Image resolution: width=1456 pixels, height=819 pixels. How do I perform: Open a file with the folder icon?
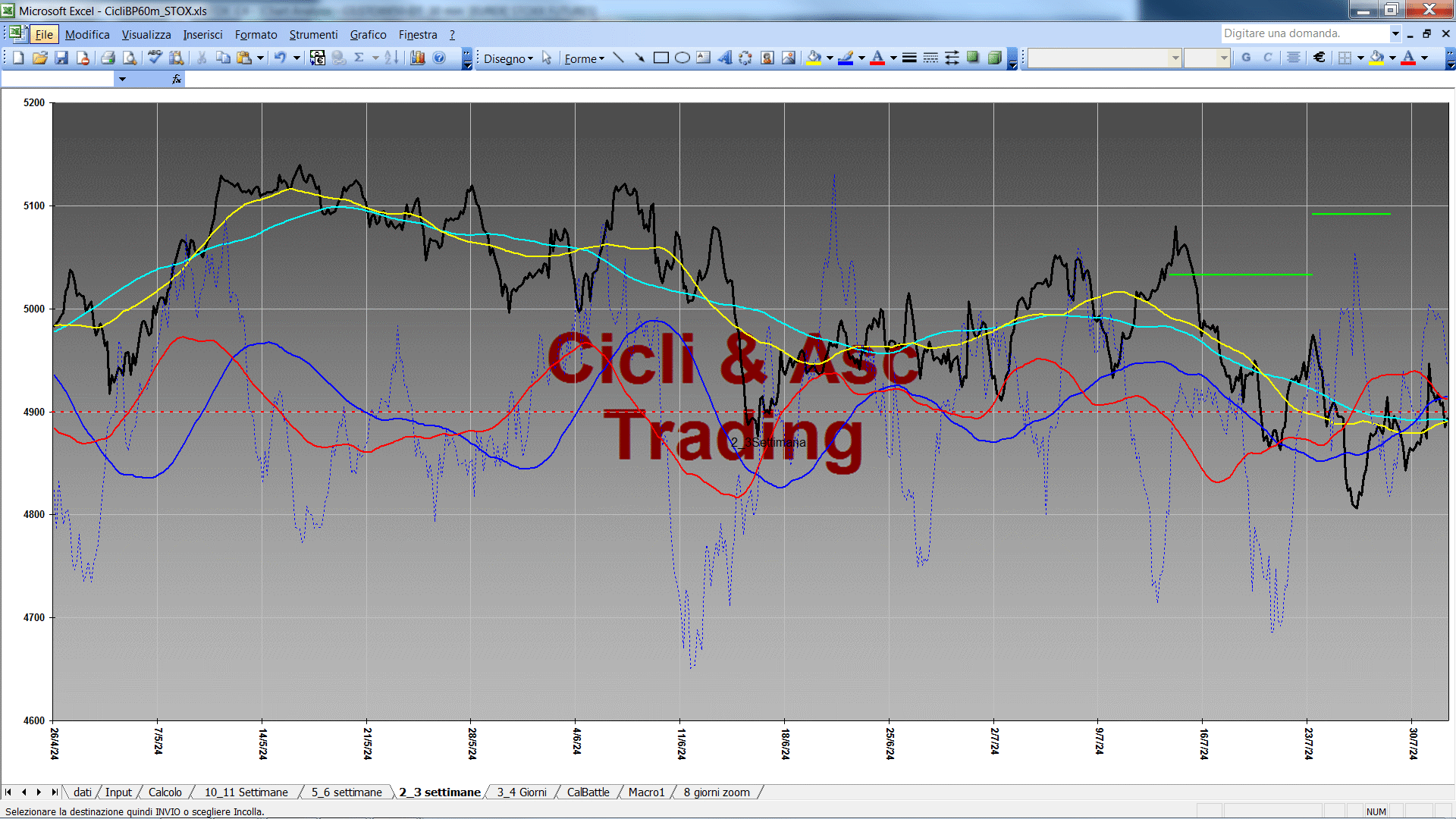(40, 58)
